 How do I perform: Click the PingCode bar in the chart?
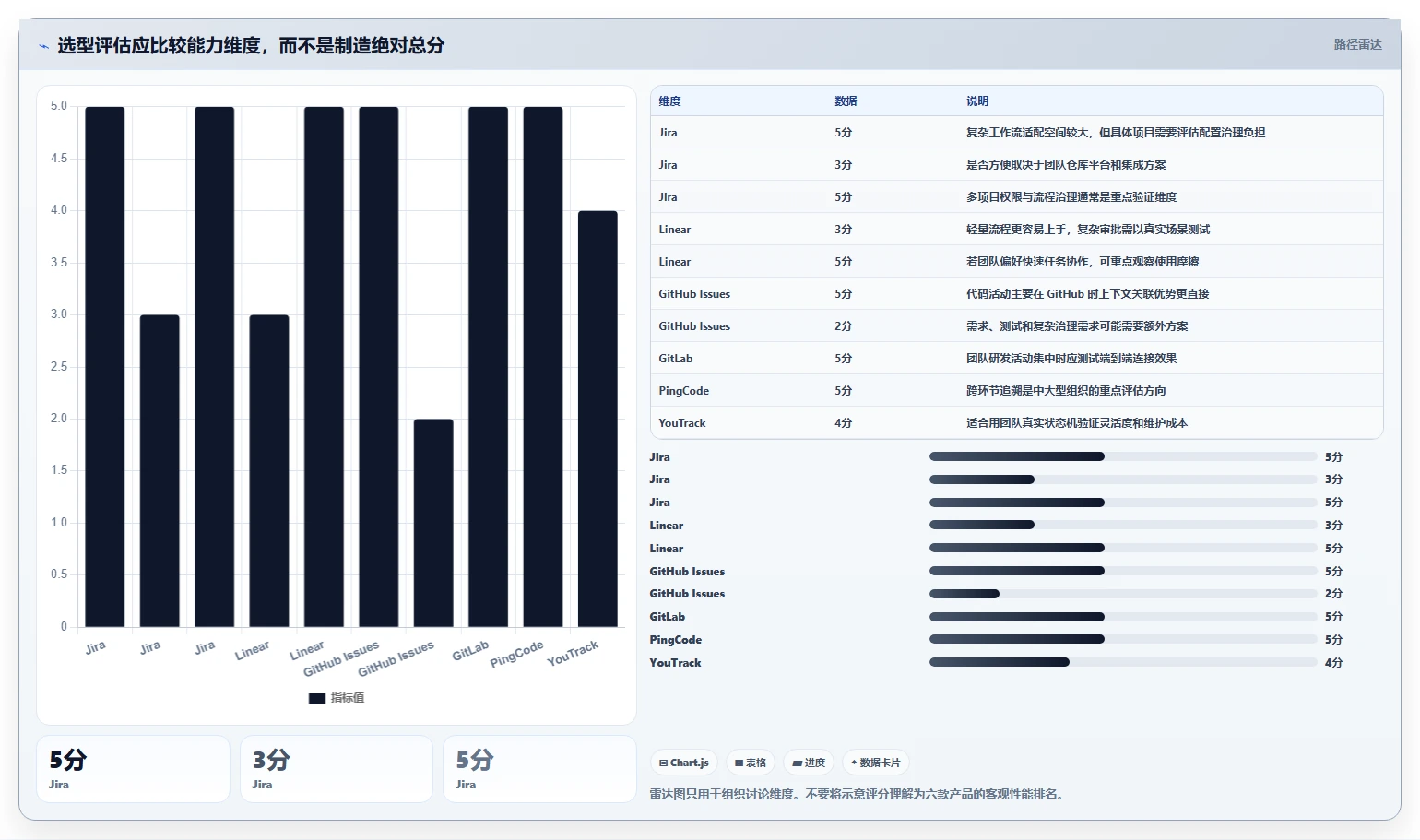pyautogui.click(x=543, y=367)
